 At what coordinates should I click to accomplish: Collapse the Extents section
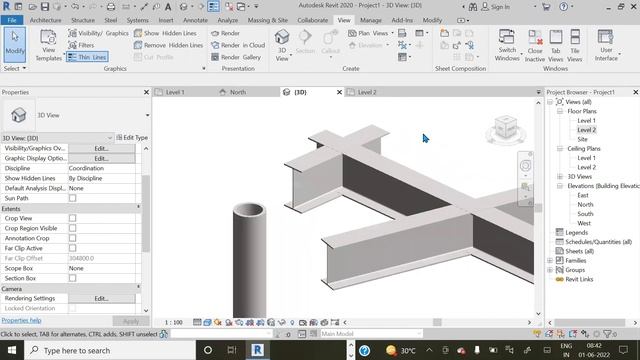click(138, 207)
